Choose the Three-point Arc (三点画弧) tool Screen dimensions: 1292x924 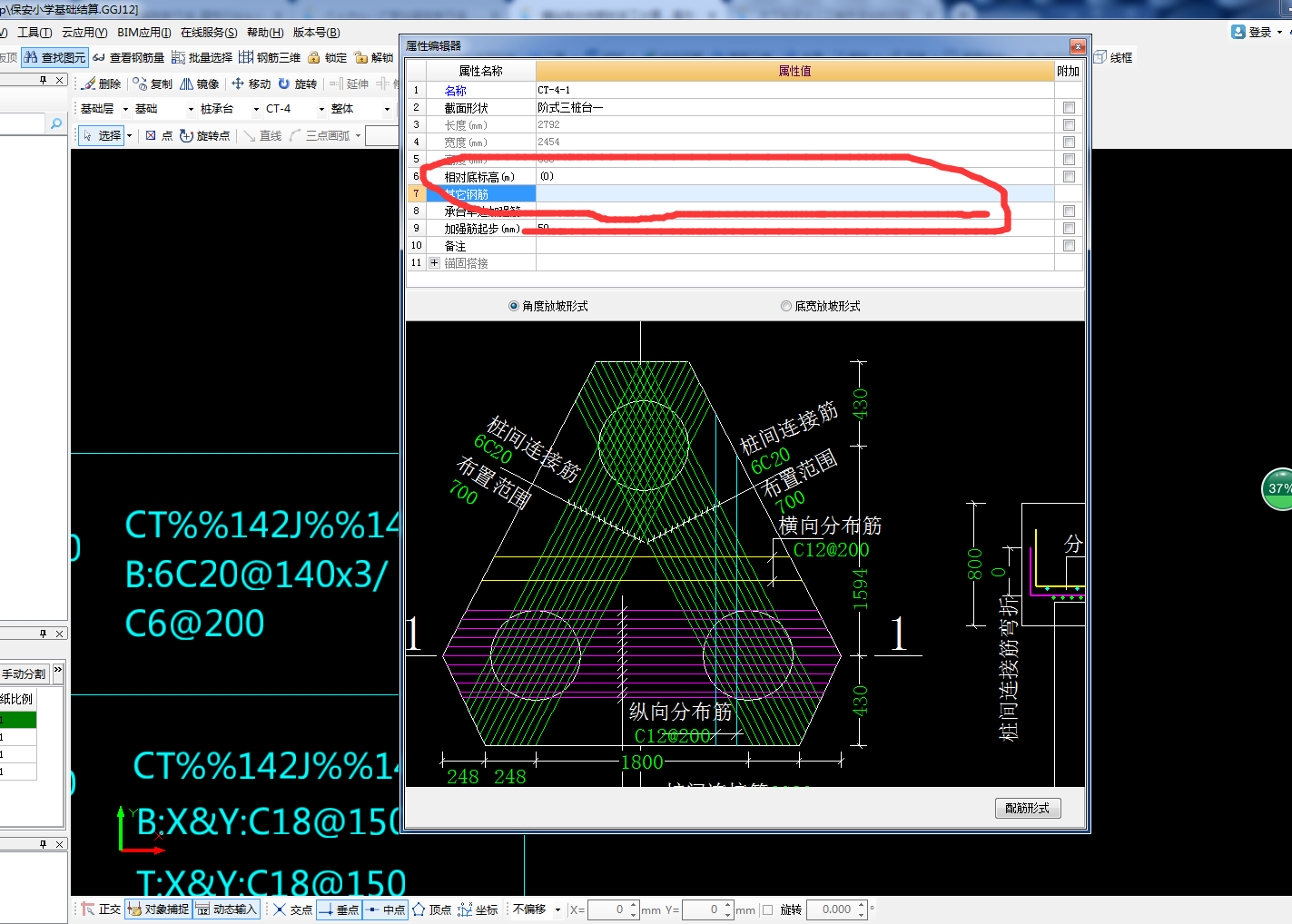320,135
